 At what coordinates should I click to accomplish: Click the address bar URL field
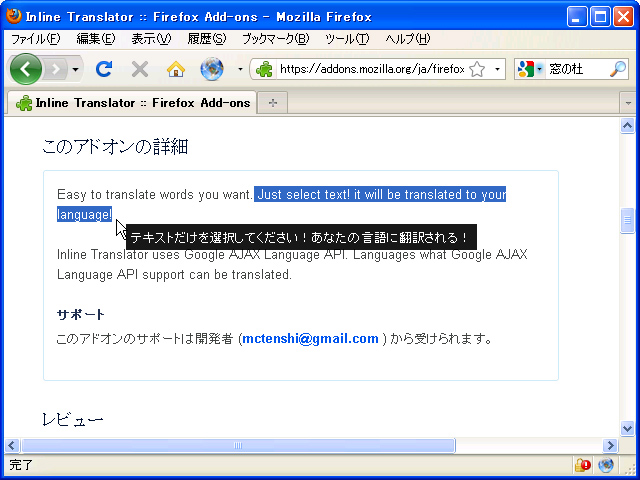(x=372, y=69)
